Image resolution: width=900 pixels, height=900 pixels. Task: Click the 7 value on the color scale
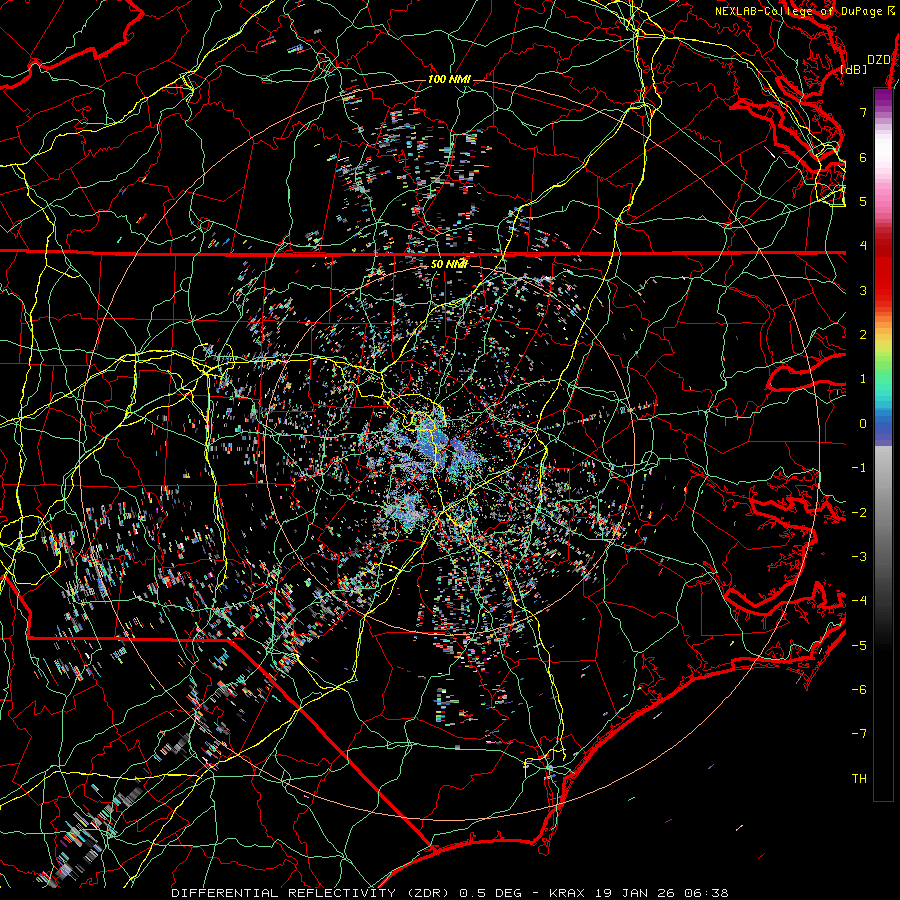[x=863, y=112]
